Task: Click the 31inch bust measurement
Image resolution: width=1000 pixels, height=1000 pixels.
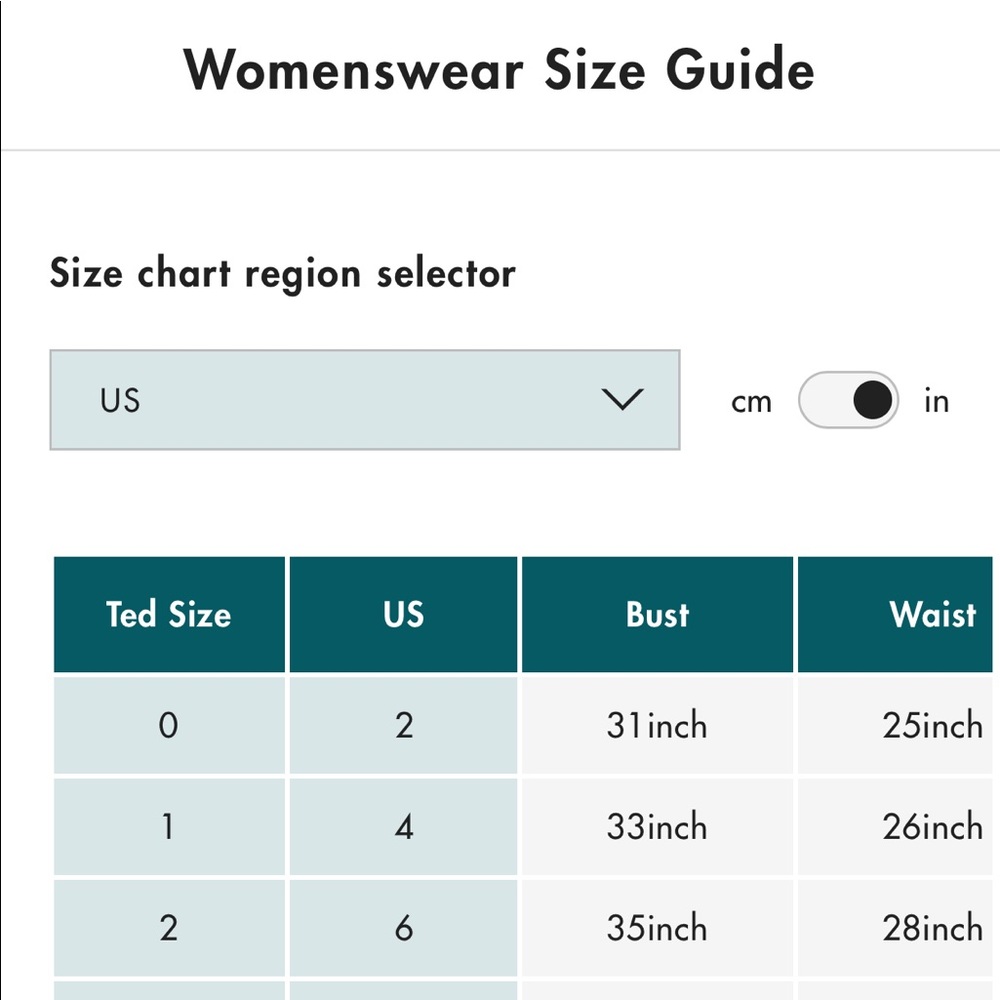Action: [x=657, y=725]
